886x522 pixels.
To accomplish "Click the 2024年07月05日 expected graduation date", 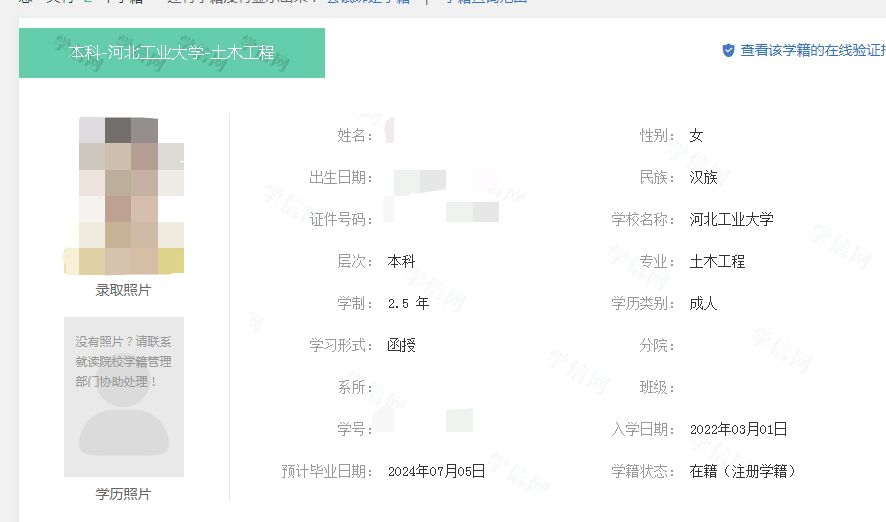I will (436, 471).
